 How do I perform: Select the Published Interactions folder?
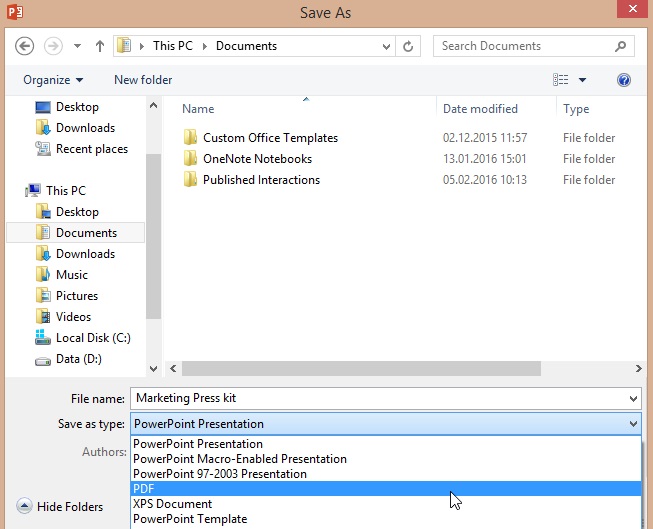point(261,180)
